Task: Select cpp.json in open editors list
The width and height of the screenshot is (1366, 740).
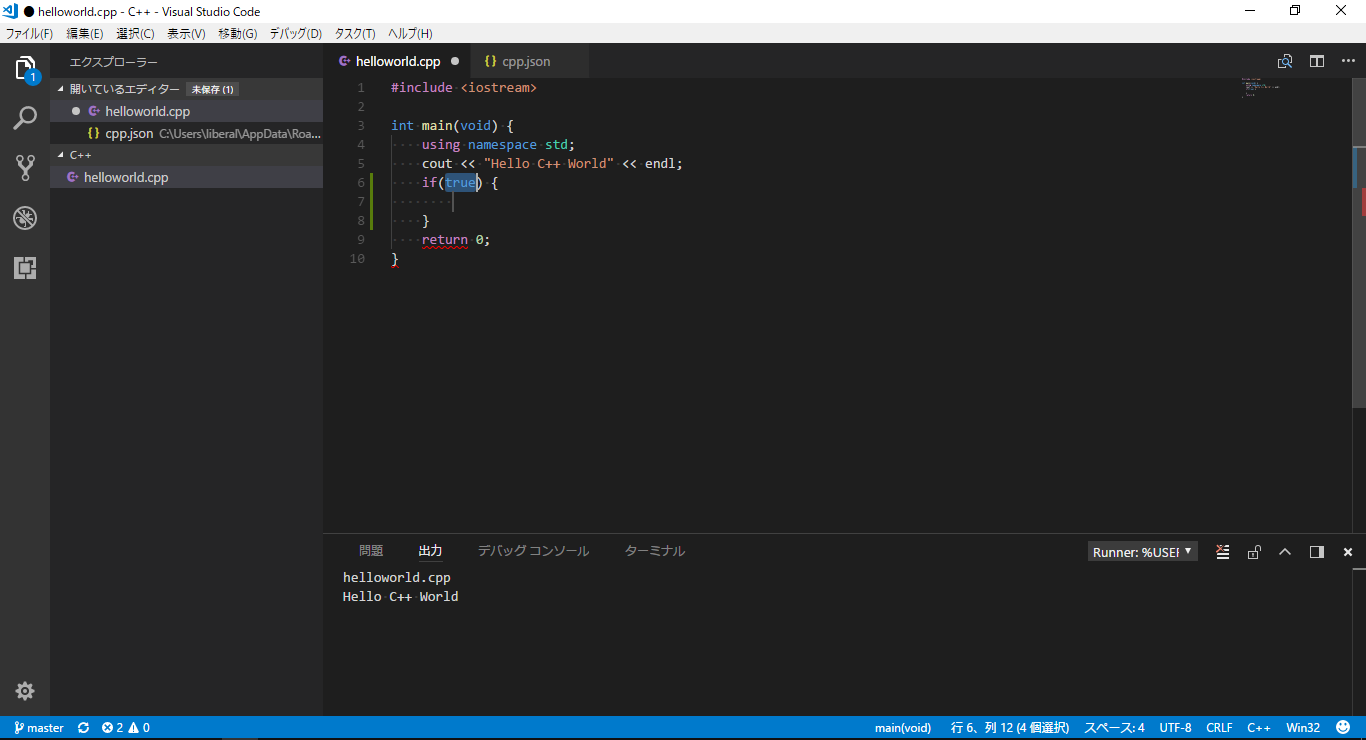Action: [x=186, y=133]
